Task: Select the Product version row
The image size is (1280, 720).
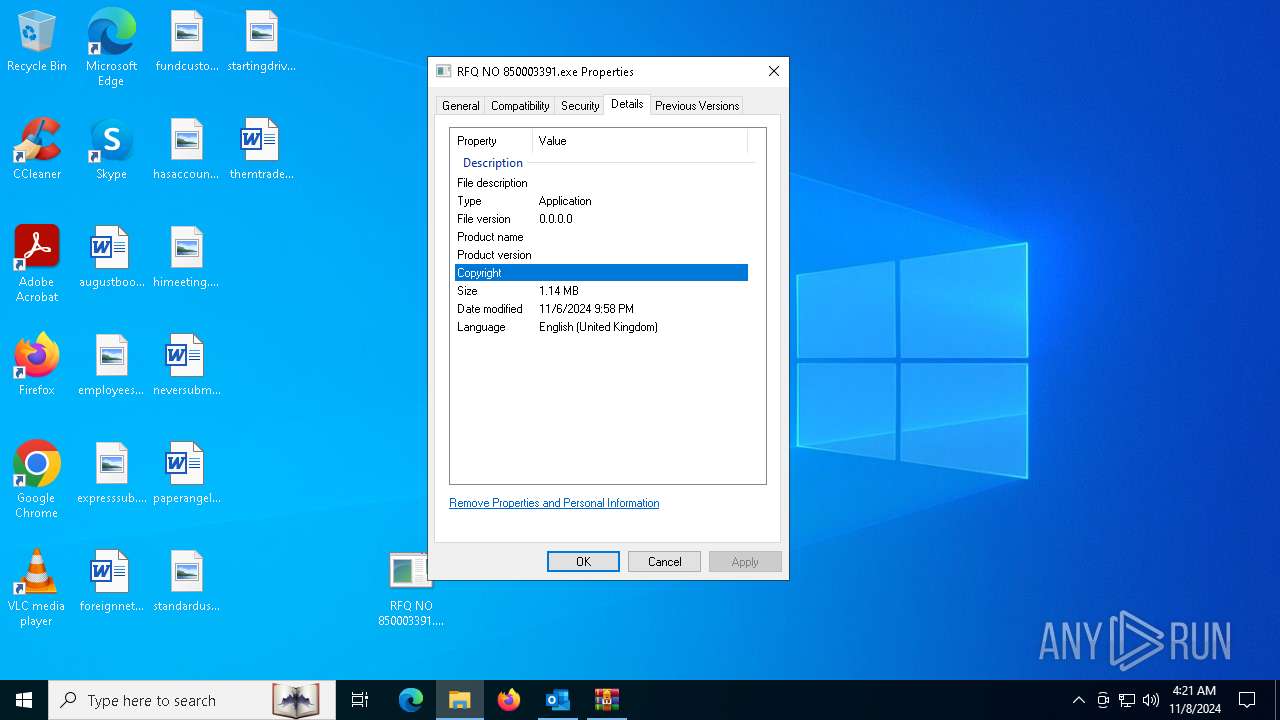Action: click(x=601, y=255)
